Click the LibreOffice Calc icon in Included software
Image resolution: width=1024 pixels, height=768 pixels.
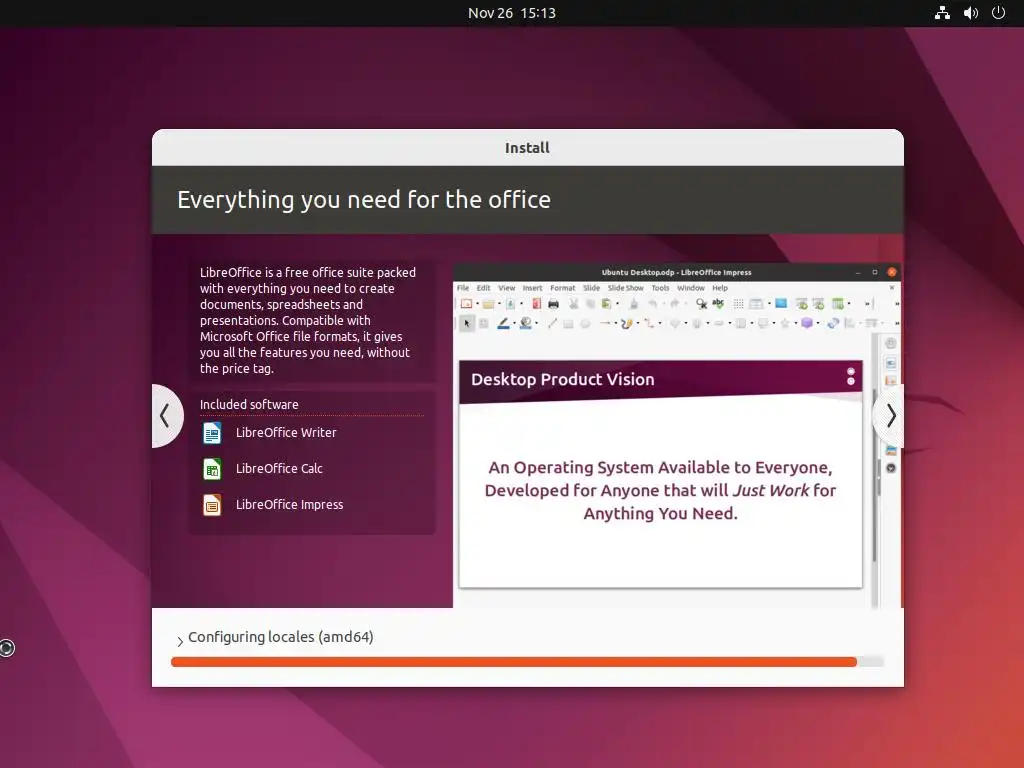click(212, 468)
